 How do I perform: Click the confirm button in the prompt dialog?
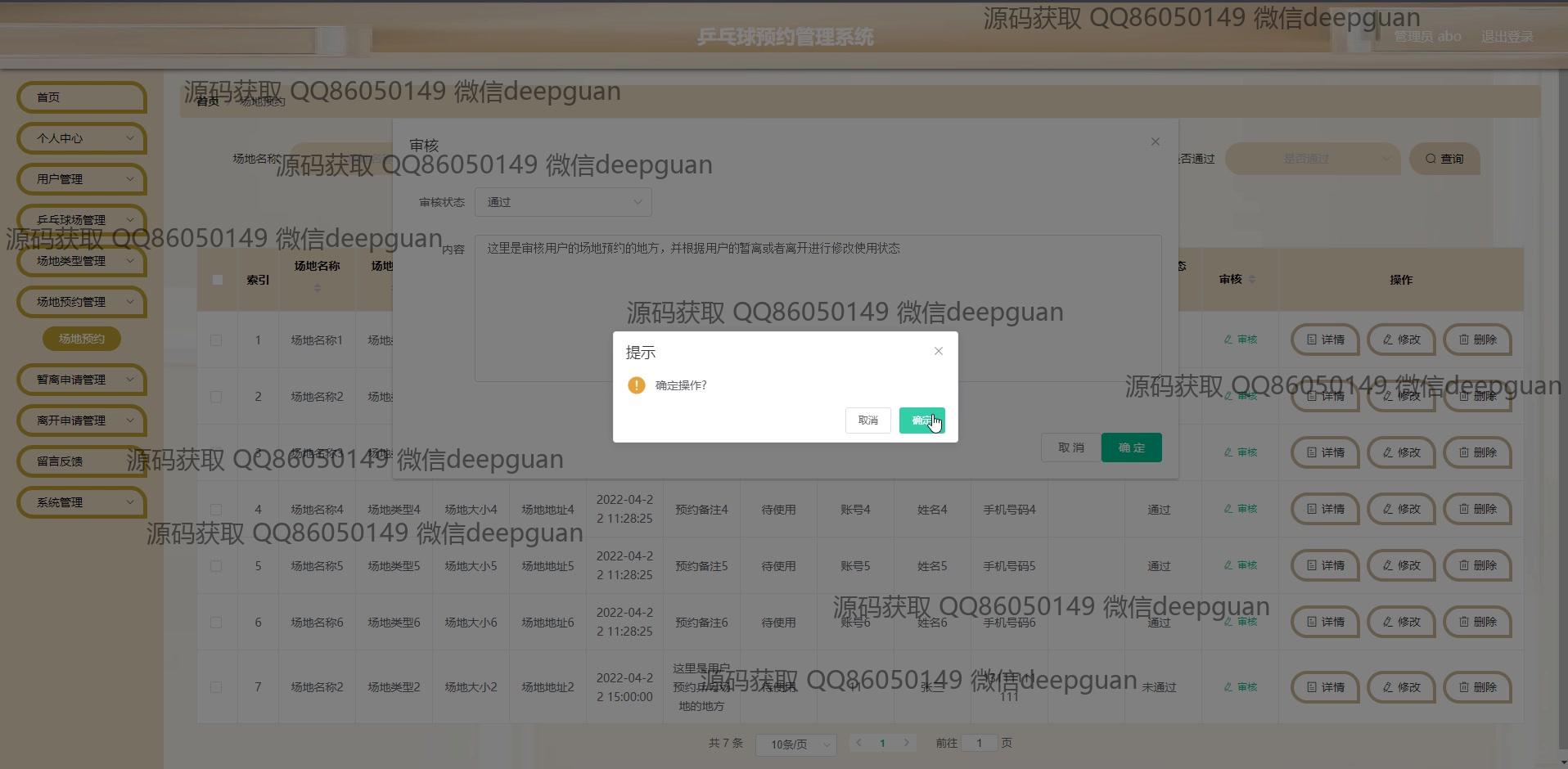click(x=921, y=420)
